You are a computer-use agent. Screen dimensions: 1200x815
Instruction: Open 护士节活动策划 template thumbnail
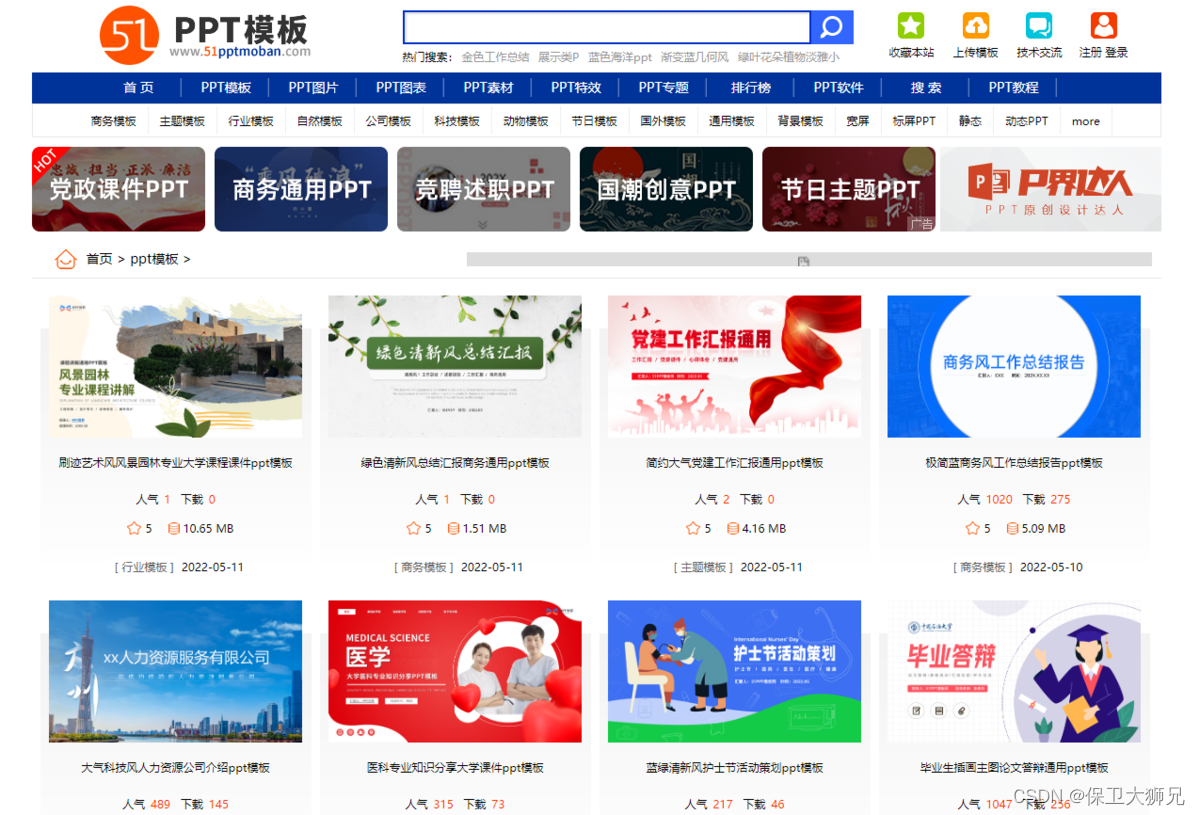tap(734, 671)
